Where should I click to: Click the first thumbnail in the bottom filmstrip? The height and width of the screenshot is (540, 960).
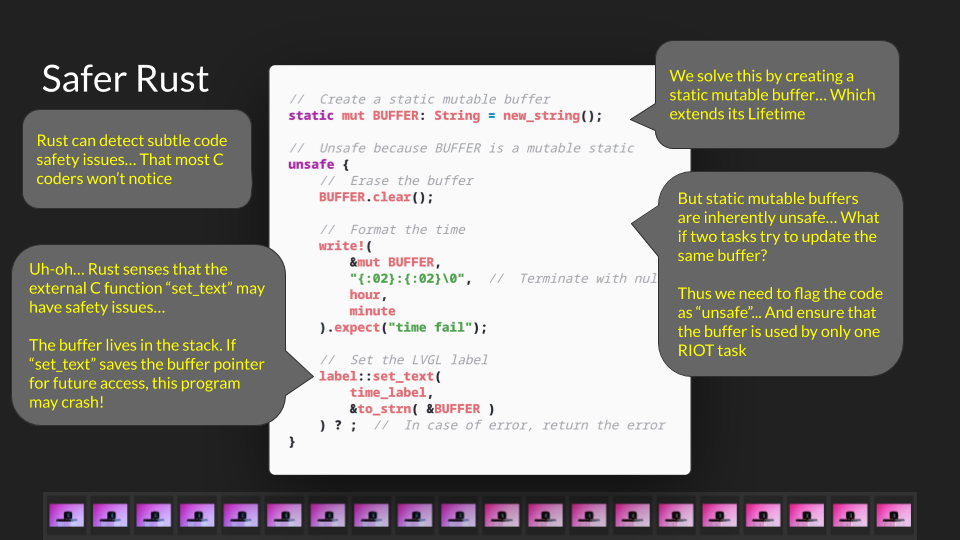[66, 515]
